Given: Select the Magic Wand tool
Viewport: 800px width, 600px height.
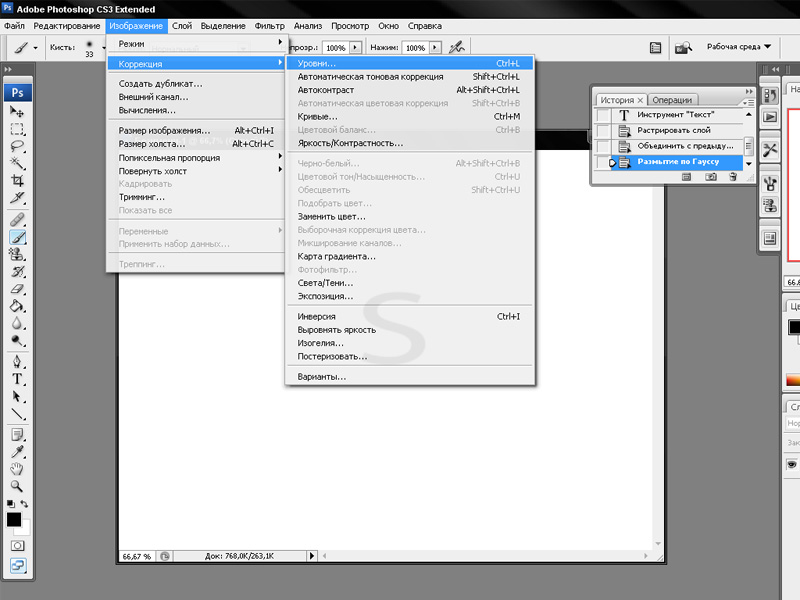Looking at the screenshot, I should coord(17,163).
